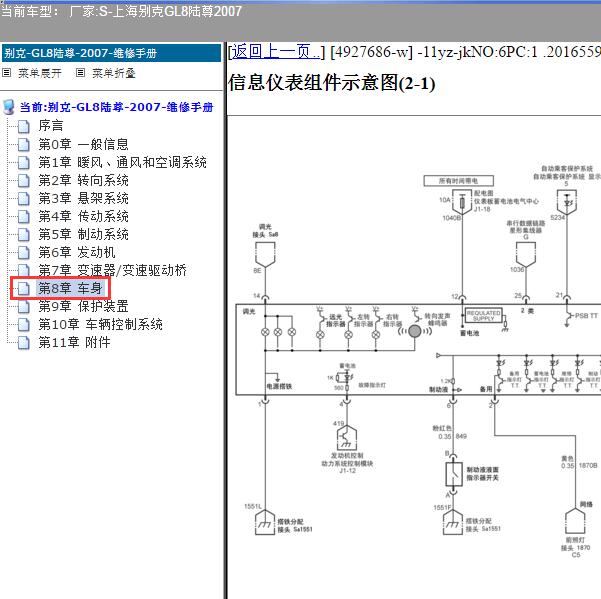Collapse all menus via 菜单折叠
The width and height of the screenshot is (601, 599).
[114, 73]
